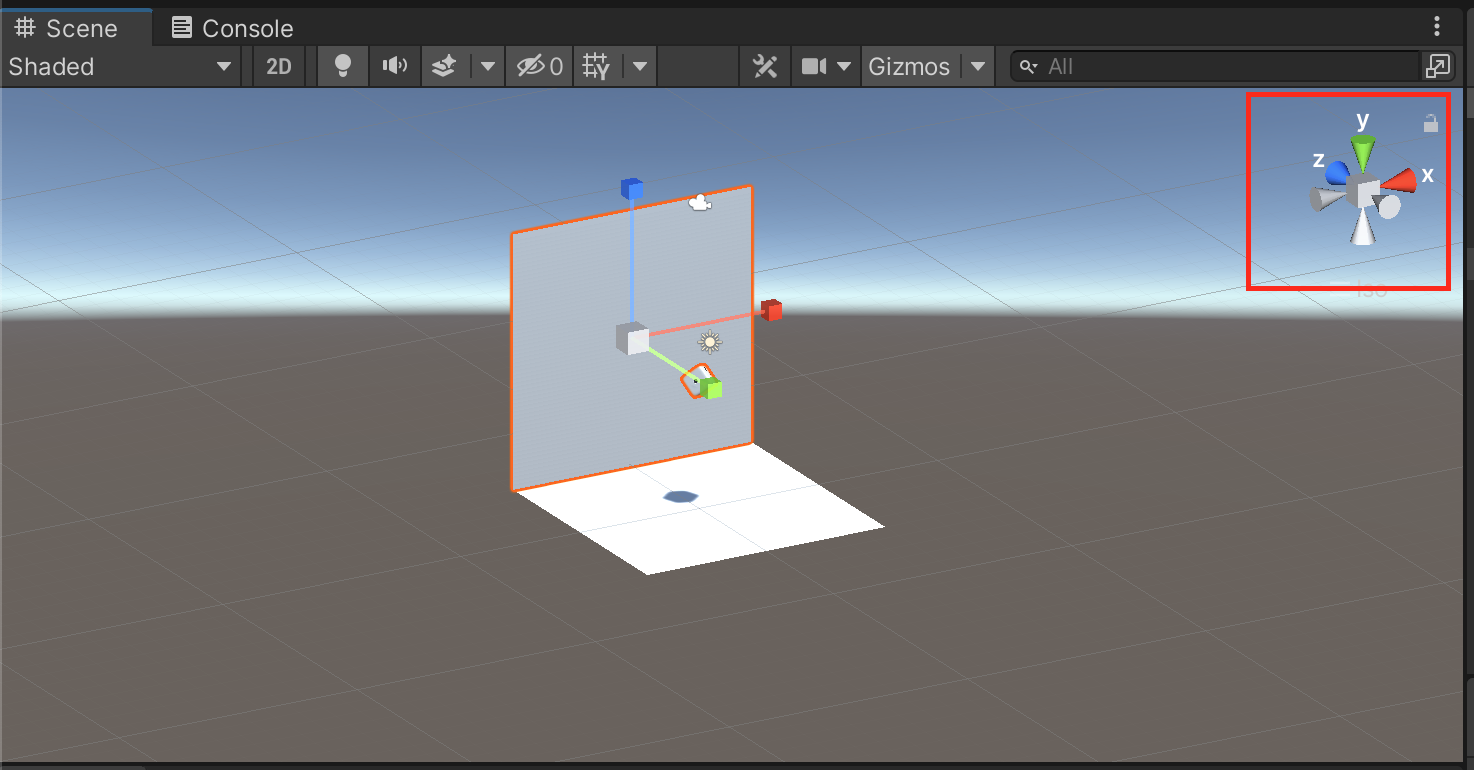Expand the Gizmos dropdown arrow
The height and width of the screenshot is (770, 1474).
(x=978, y=67)
